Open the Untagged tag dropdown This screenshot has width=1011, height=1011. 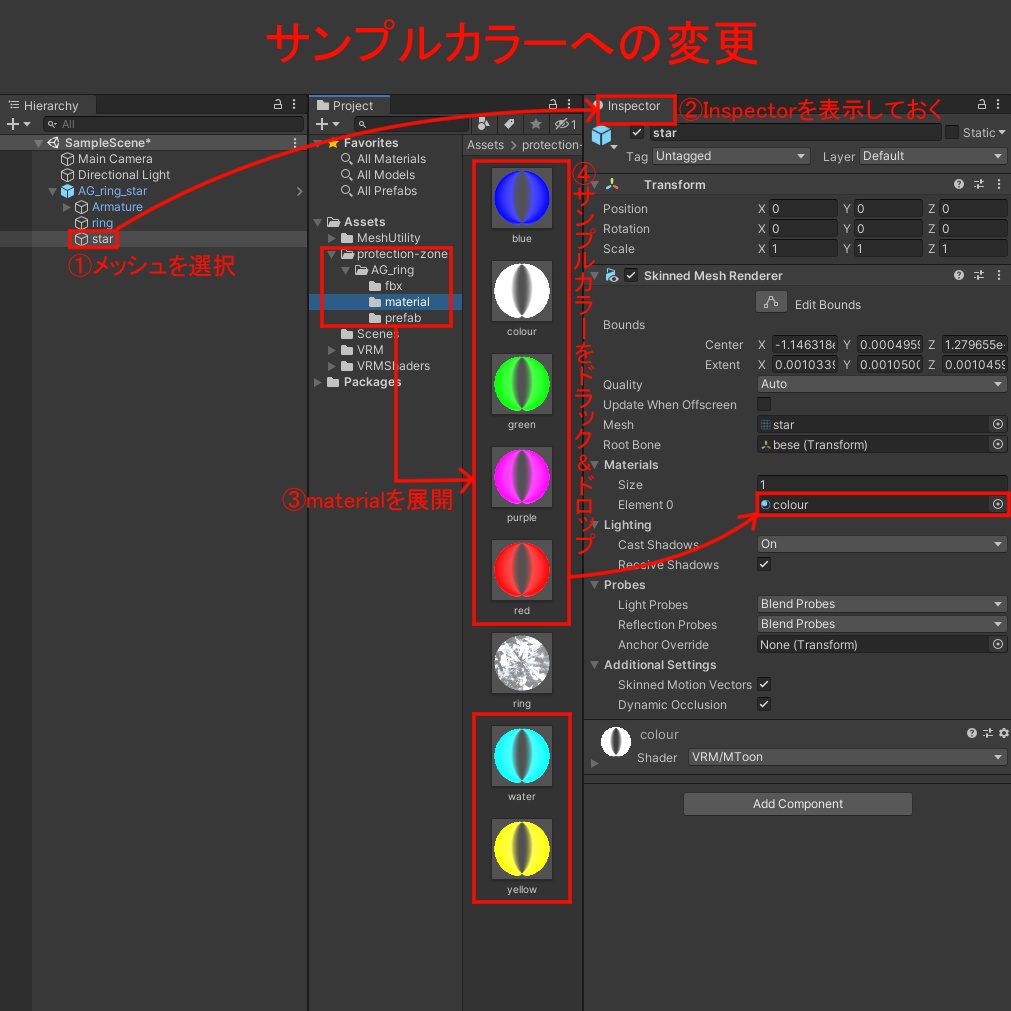coord(730,156)
